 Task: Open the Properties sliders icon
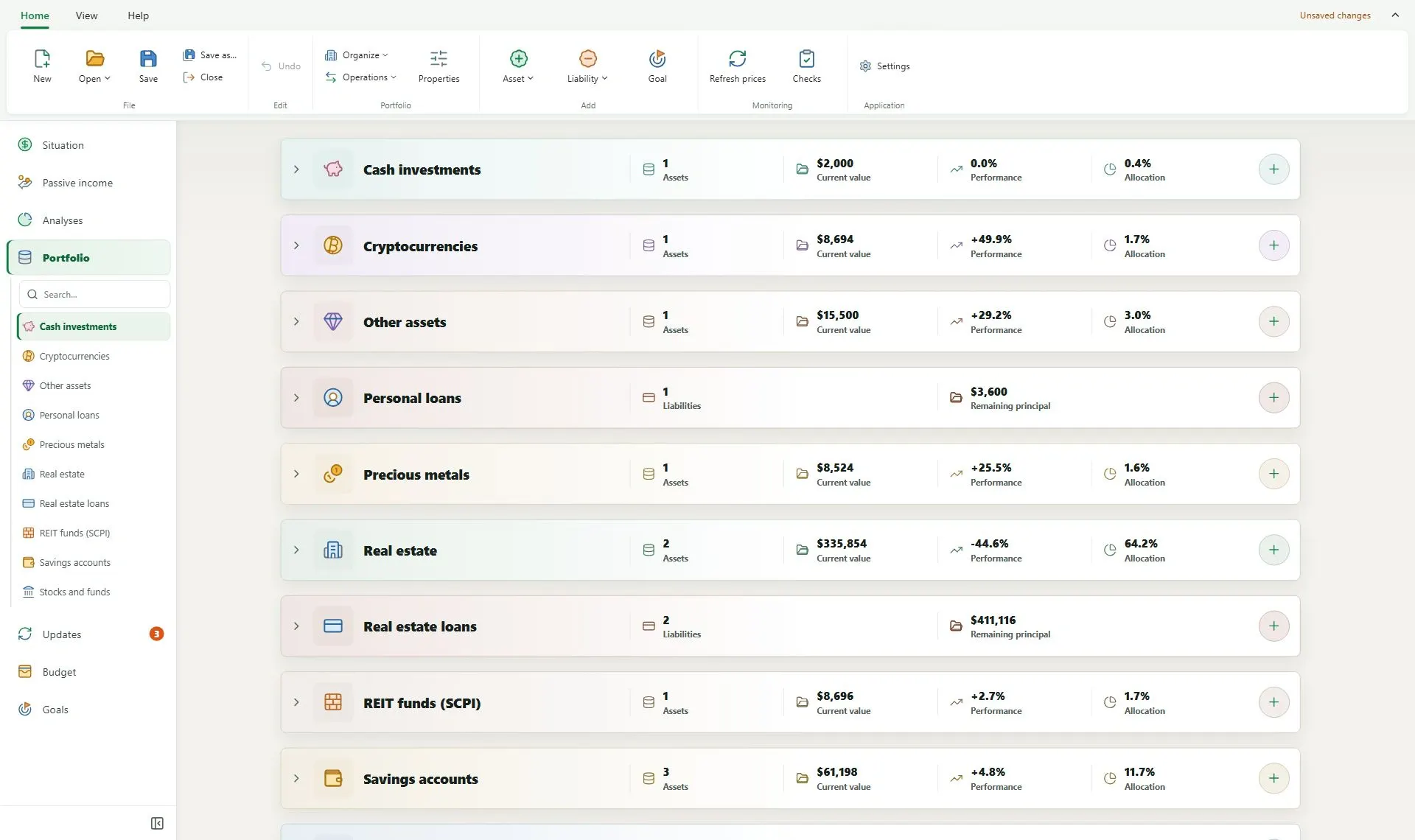pyautogui.click(x=439, y=58)
